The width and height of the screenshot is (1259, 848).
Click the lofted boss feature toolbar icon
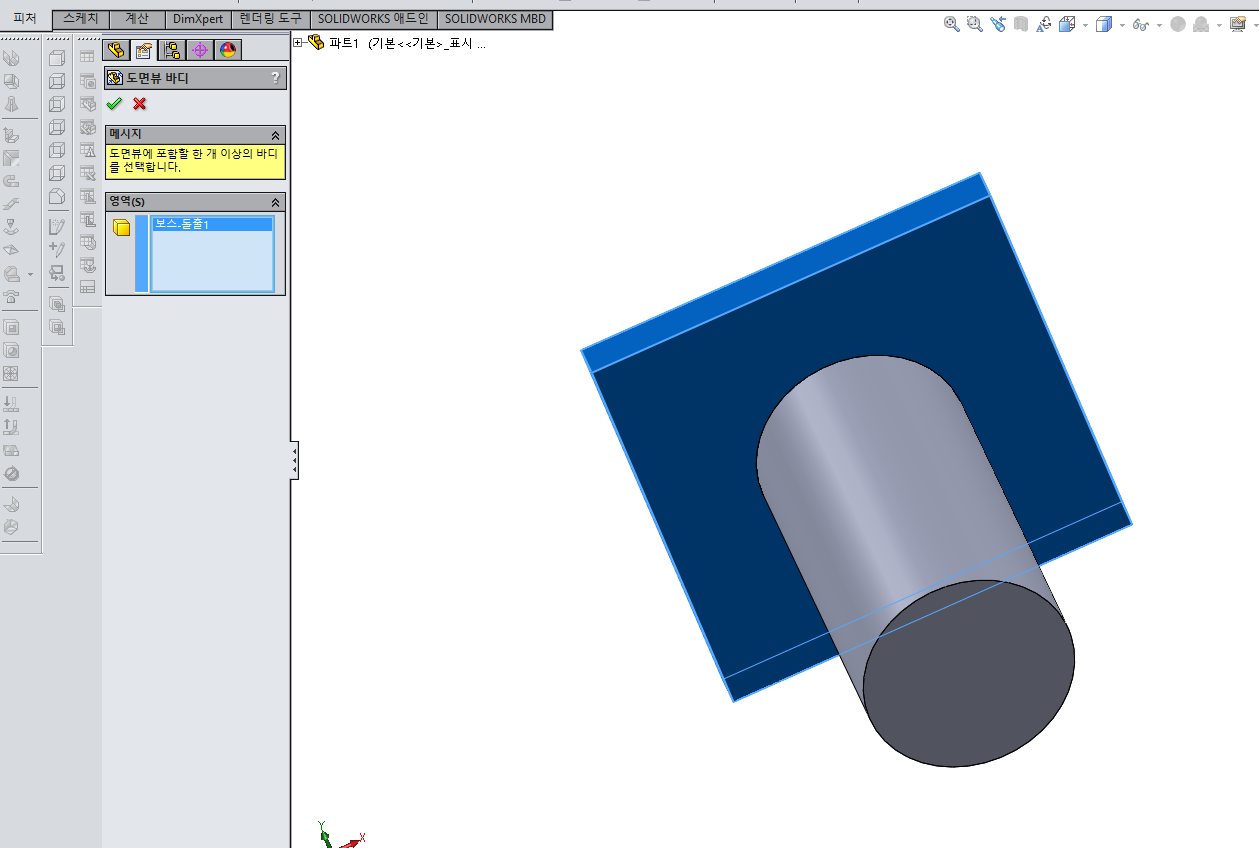[x=12, y=104]
